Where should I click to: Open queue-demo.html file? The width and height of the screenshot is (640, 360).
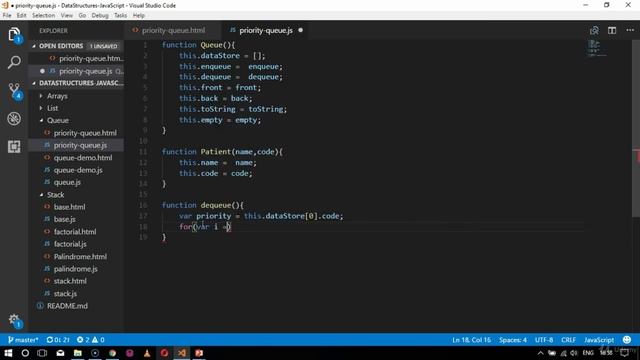click(x=83, y=158)
